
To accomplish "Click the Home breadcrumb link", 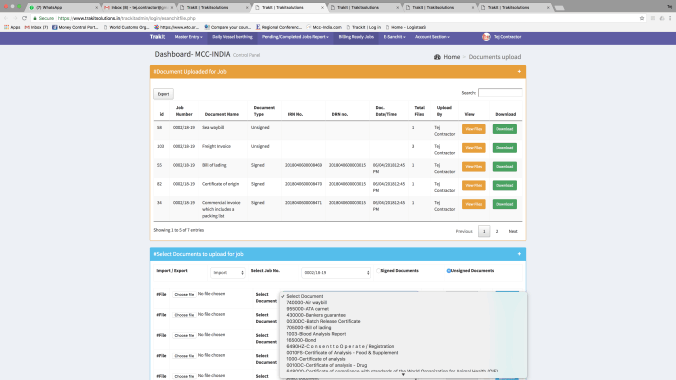I will [451, 57].
